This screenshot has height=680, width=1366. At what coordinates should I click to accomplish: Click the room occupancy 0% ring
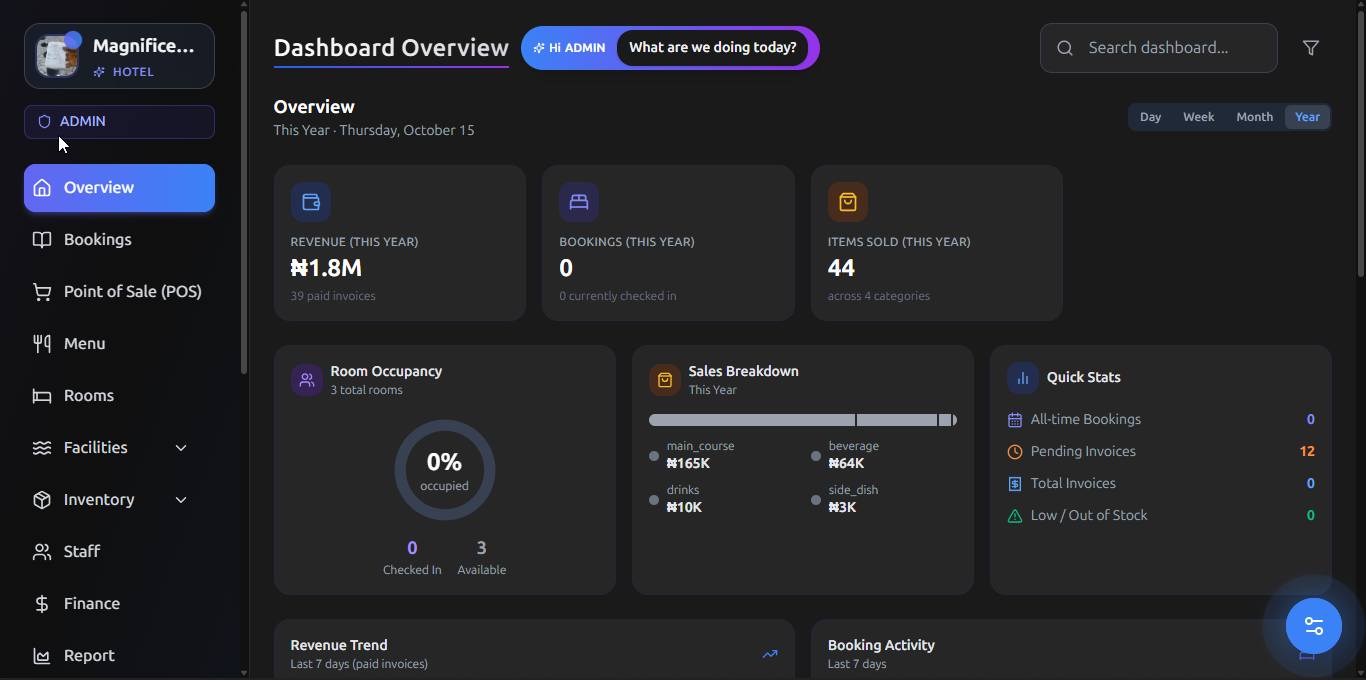445,470
